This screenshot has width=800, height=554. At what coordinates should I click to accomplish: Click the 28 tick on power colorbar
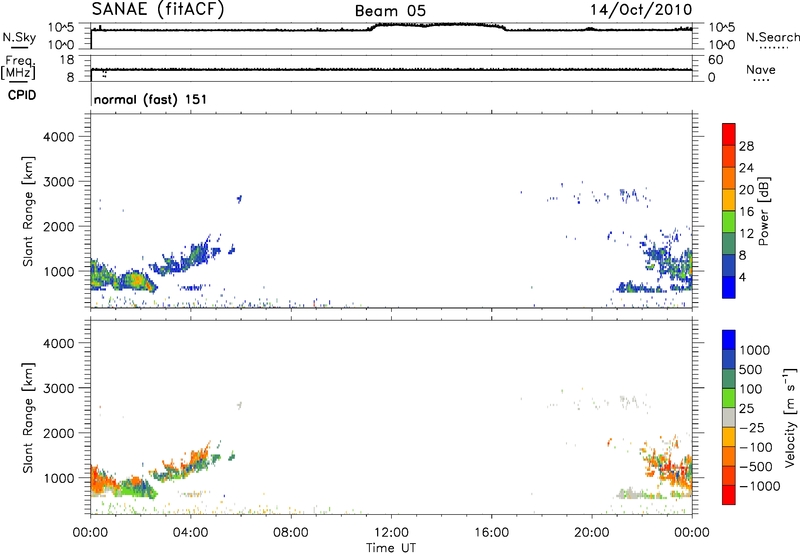pyautogui.click(x=746, y=146)
